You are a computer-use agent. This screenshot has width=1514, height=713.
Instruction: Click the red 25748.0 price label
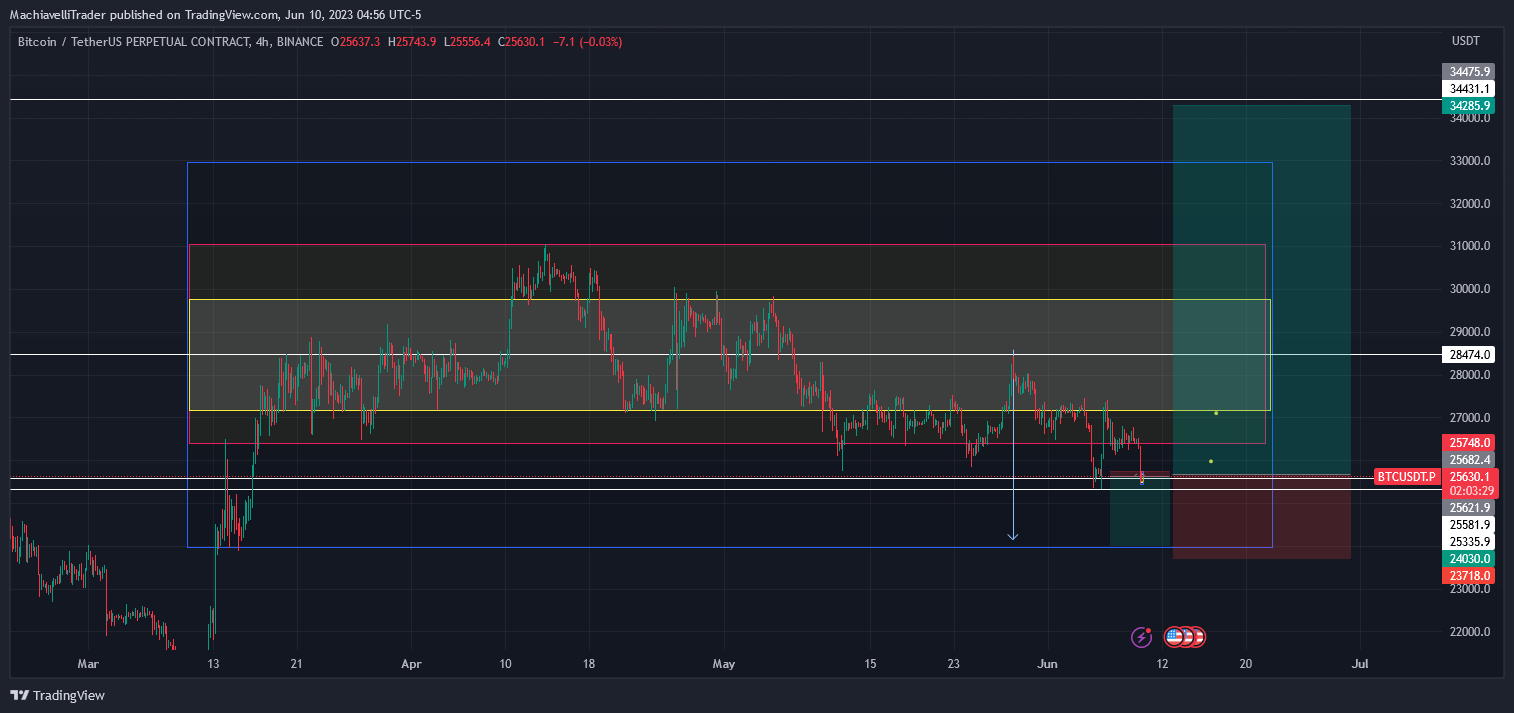pos(1469,442)
